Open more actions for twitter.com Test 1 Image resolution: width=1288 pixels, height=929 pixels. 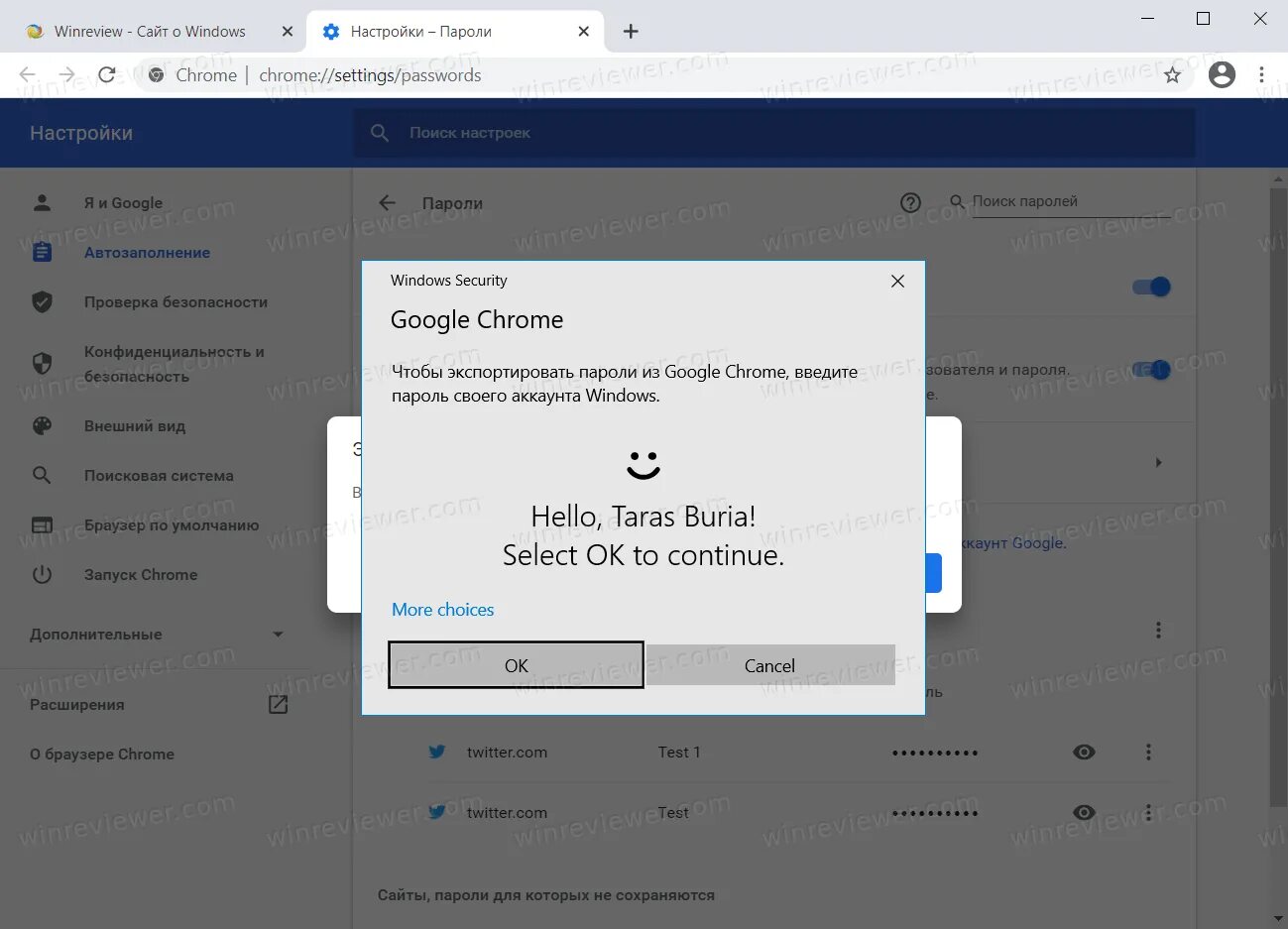(1149, 753)
